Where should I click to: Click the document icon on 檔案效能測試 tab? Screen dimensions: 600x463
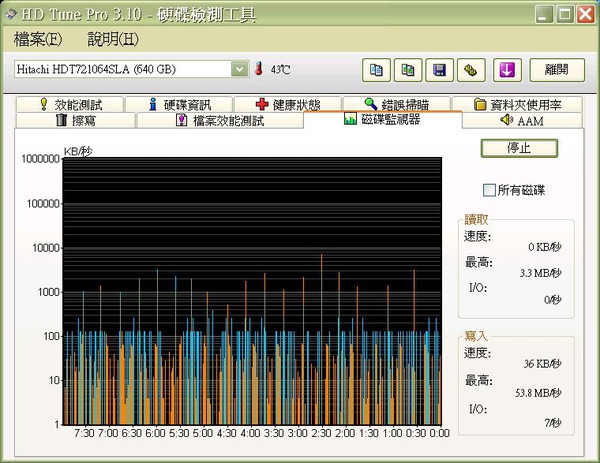coord(181,120)
